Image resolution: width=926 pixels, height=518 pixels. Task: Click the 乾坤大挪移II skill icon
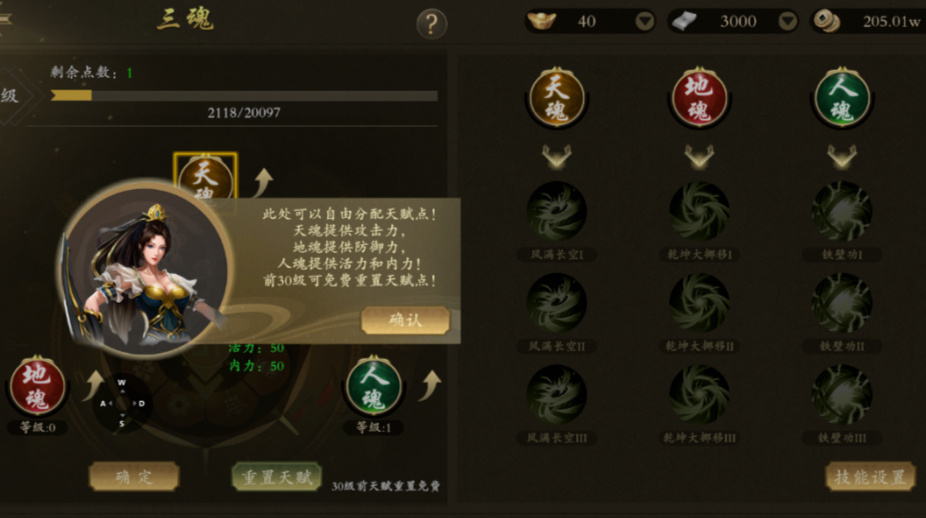[699, 303]
